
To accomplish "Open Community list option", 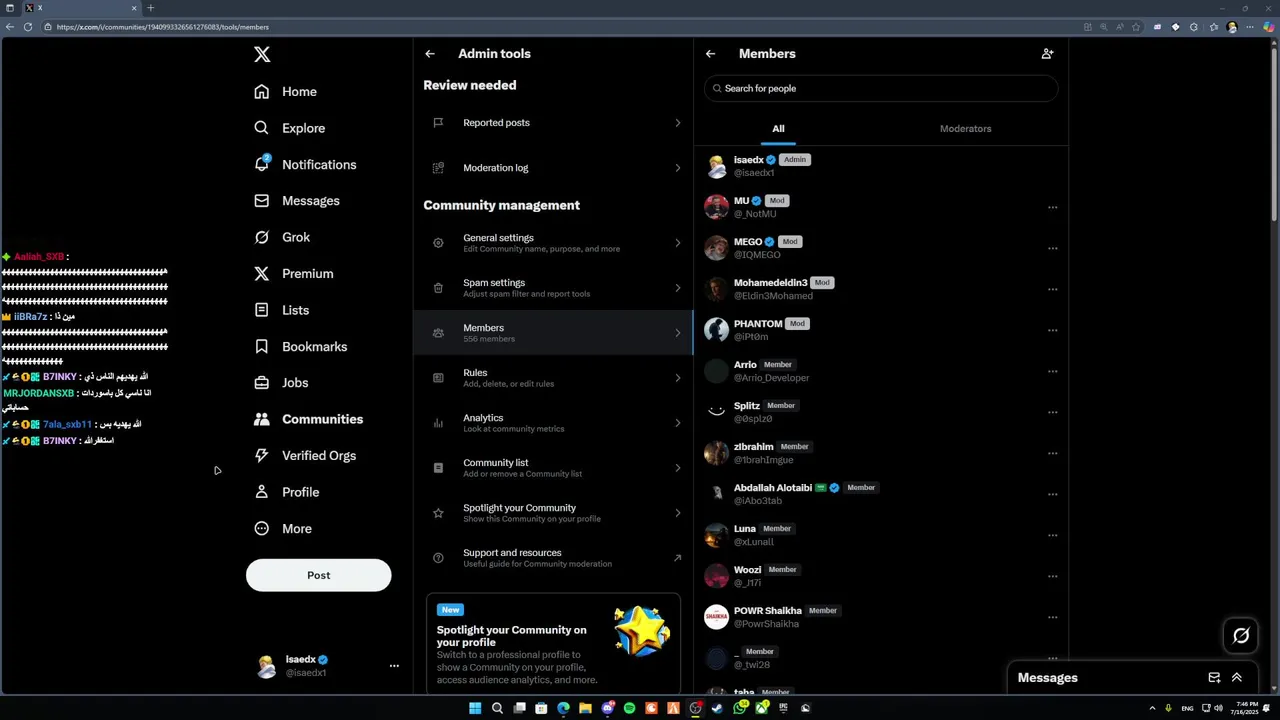I will click(553, 468).
